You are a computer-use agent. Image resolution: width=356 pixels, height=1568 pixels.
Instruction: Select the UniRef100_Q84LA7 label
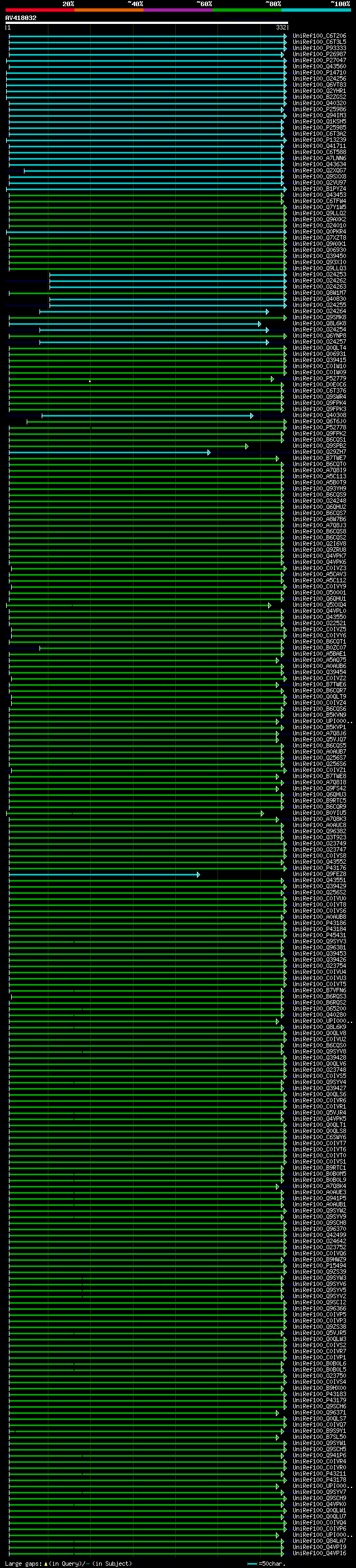click(319, 1542)
